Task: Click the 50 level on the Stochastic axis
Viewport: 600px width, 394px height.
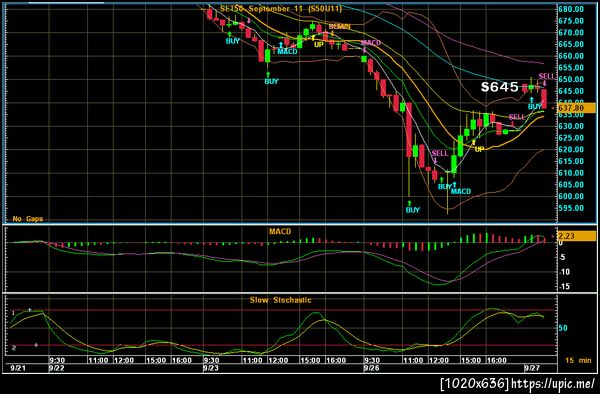Action: coord(563,328)
